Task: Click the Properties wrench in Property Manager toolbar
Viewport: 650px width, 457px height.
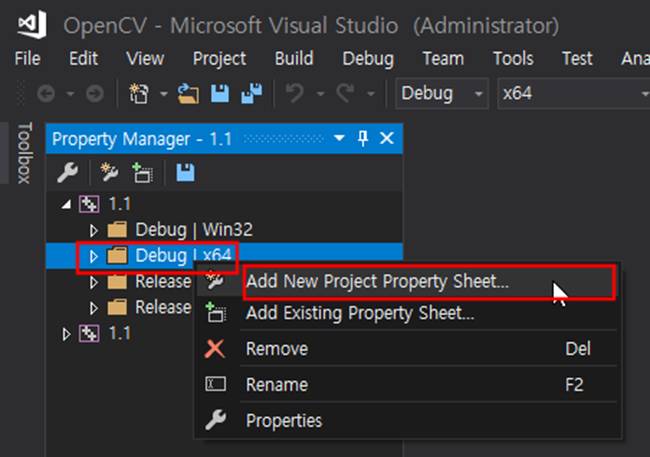Action: (x=67, y=172)
